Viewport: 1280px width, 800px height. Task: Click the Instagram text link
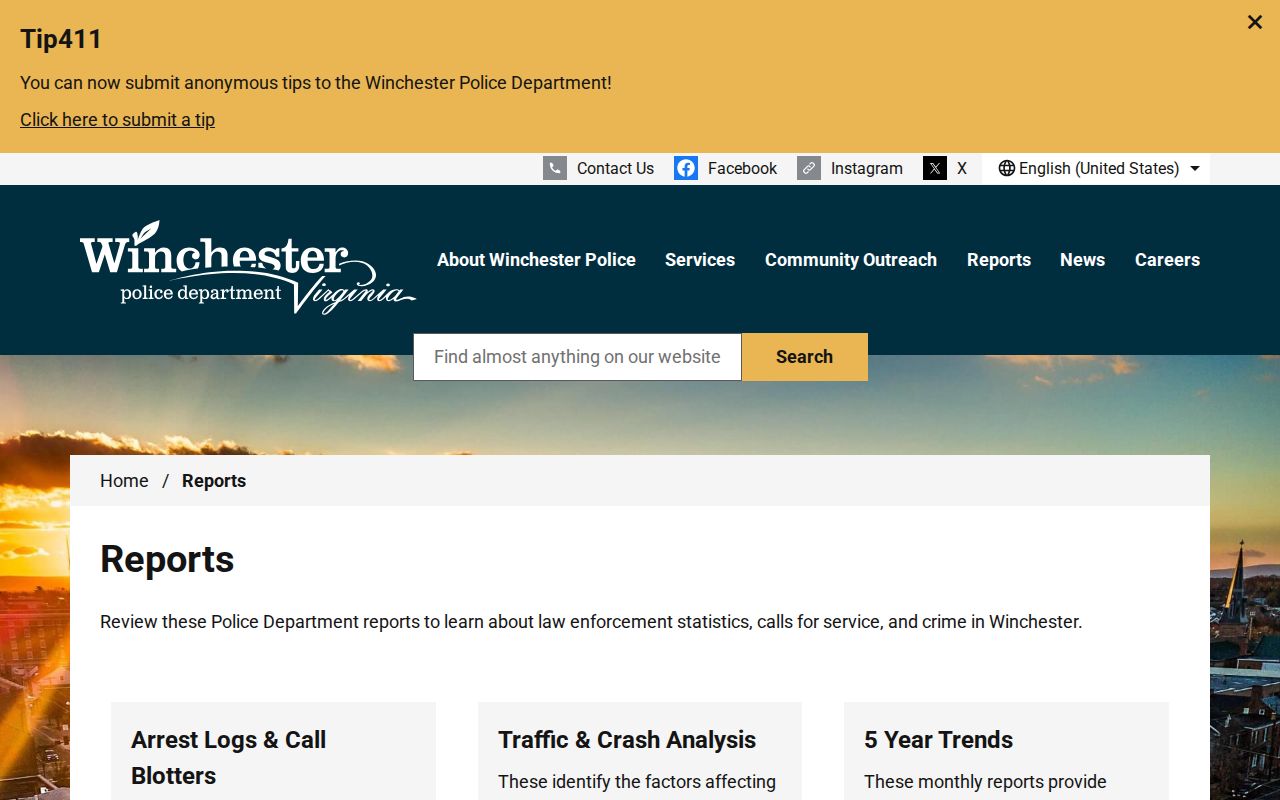[x=867, y=168]
